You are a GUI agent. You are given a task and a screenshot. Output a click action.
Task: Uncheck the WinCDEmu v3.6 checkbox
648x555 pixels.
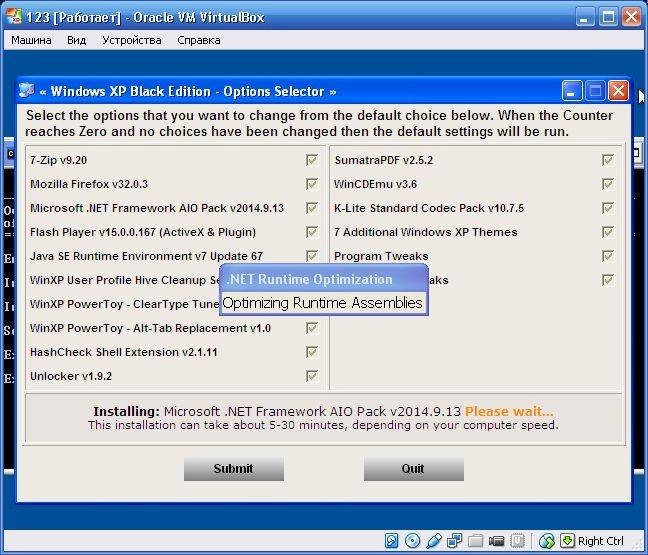tap(608, 184)
